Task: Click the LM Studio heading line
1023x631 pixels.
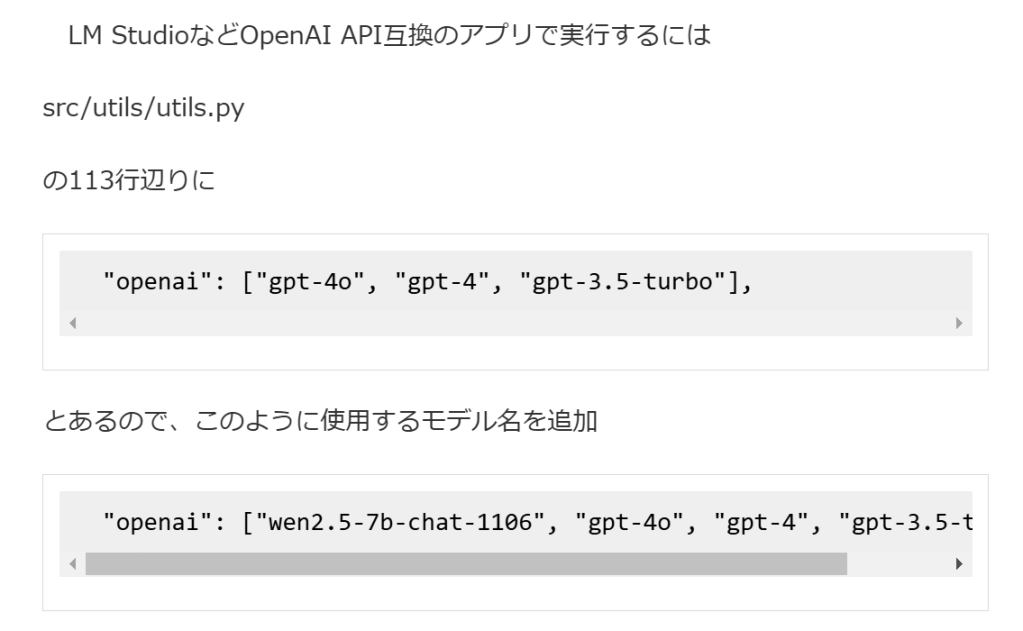Action: pos(390,38)
